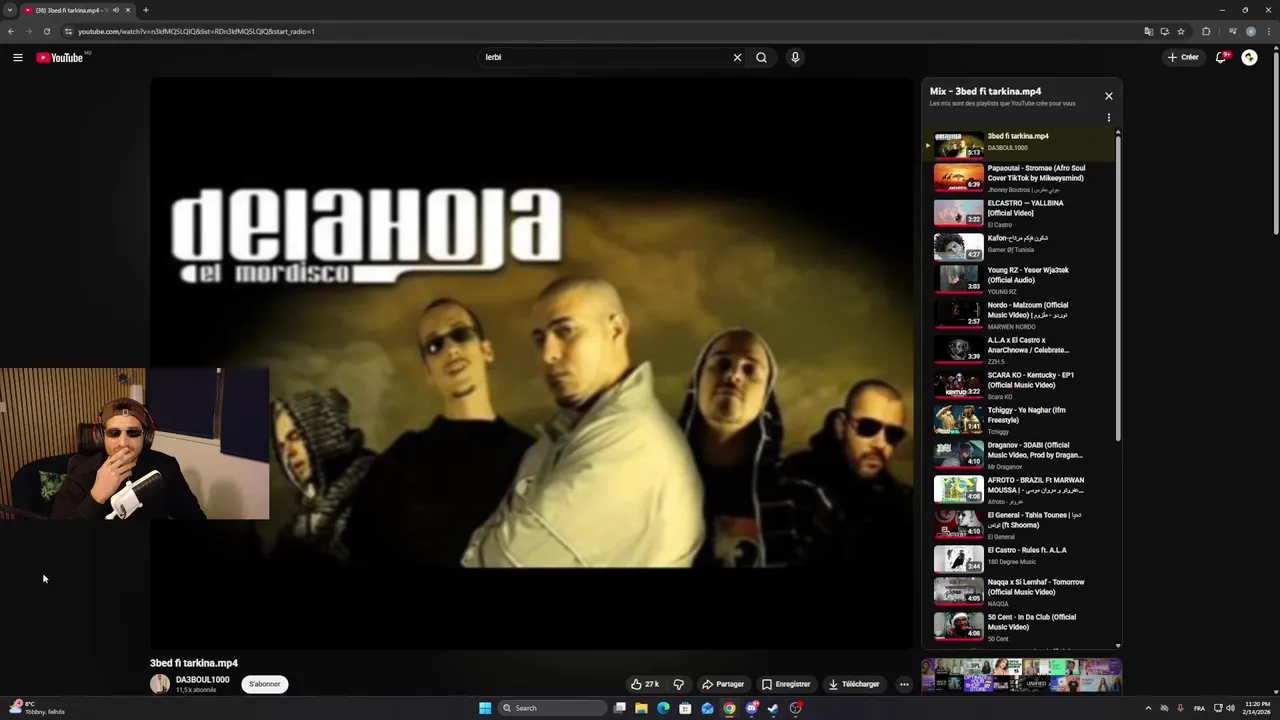1280x720 pixels.
Task: Open Discord from the taskbar
Action: tap(751, 708)
